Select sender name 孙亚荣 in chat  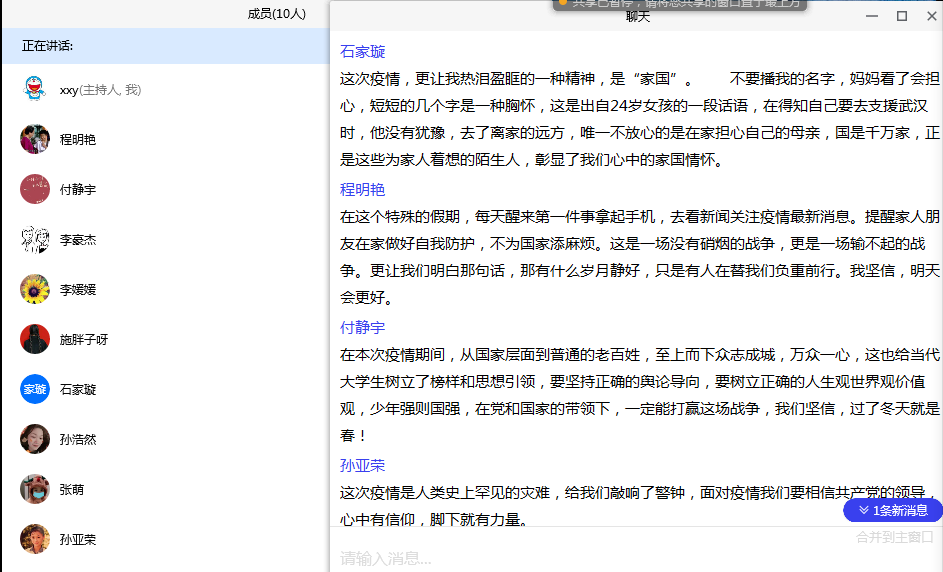[x=362, y=466]
